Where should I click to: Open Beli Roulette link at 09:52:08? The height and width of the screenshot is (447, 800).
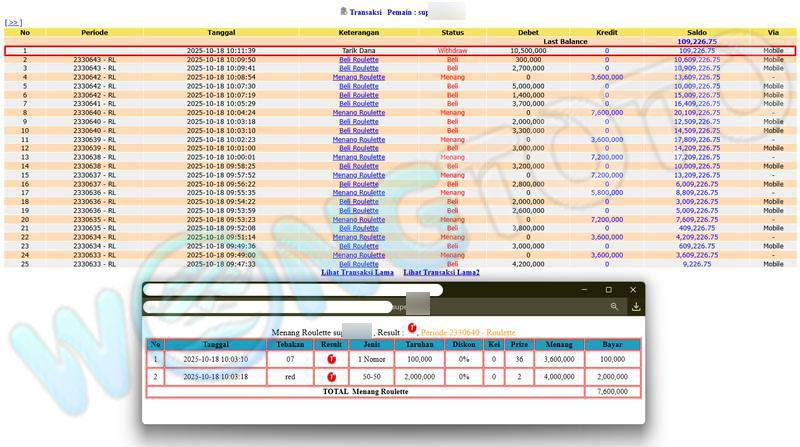359,228
